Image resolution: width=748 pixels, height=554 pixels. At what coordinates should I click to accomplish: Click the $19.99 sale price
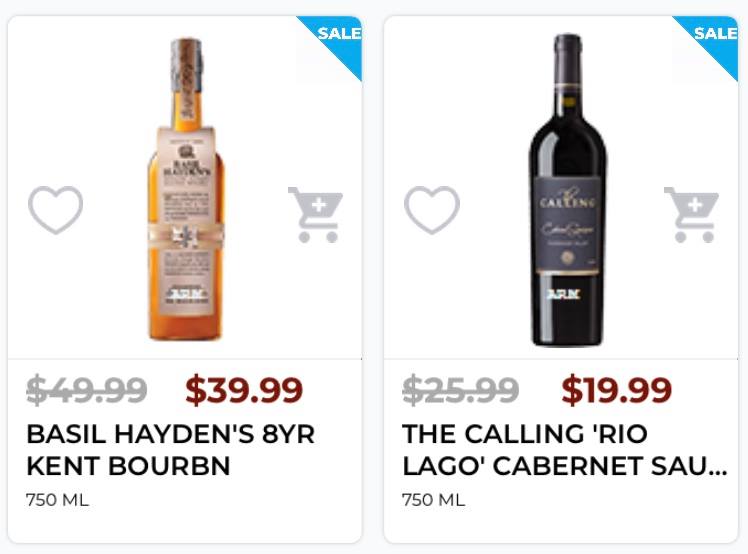[x=616, y=390]
